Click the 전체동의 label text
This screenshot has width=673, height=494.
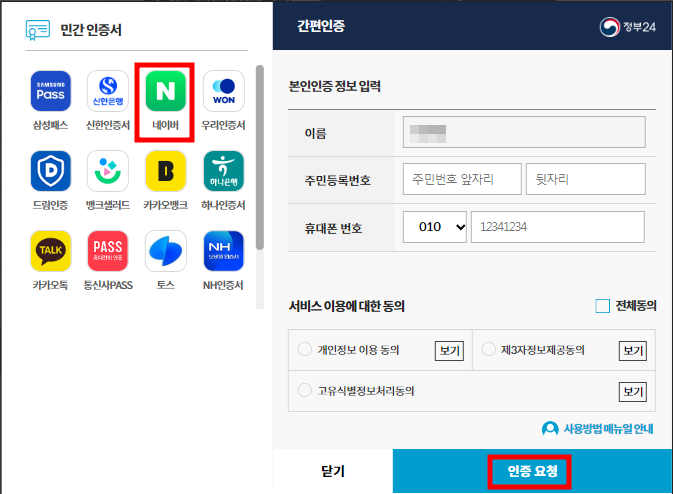point(636,306)
